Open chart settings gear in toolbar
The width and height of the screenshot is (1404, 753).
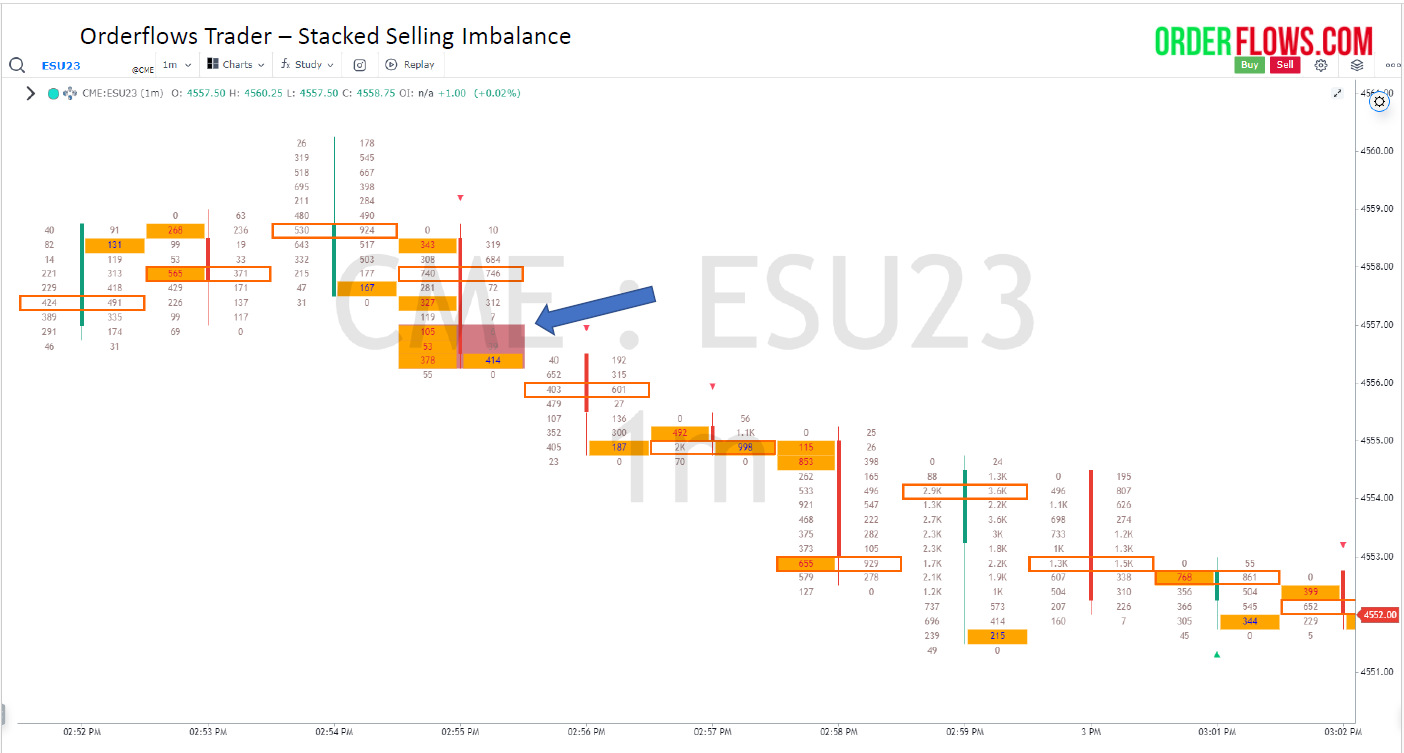1321,65
